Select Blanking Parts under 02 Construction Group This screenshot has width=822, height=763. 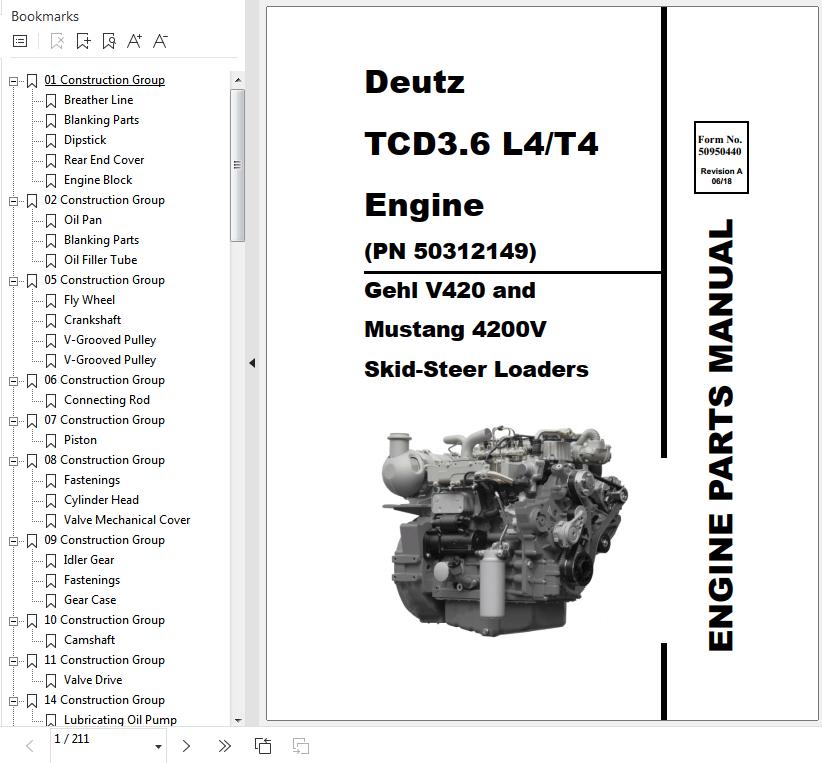click(x=101, y=240)
